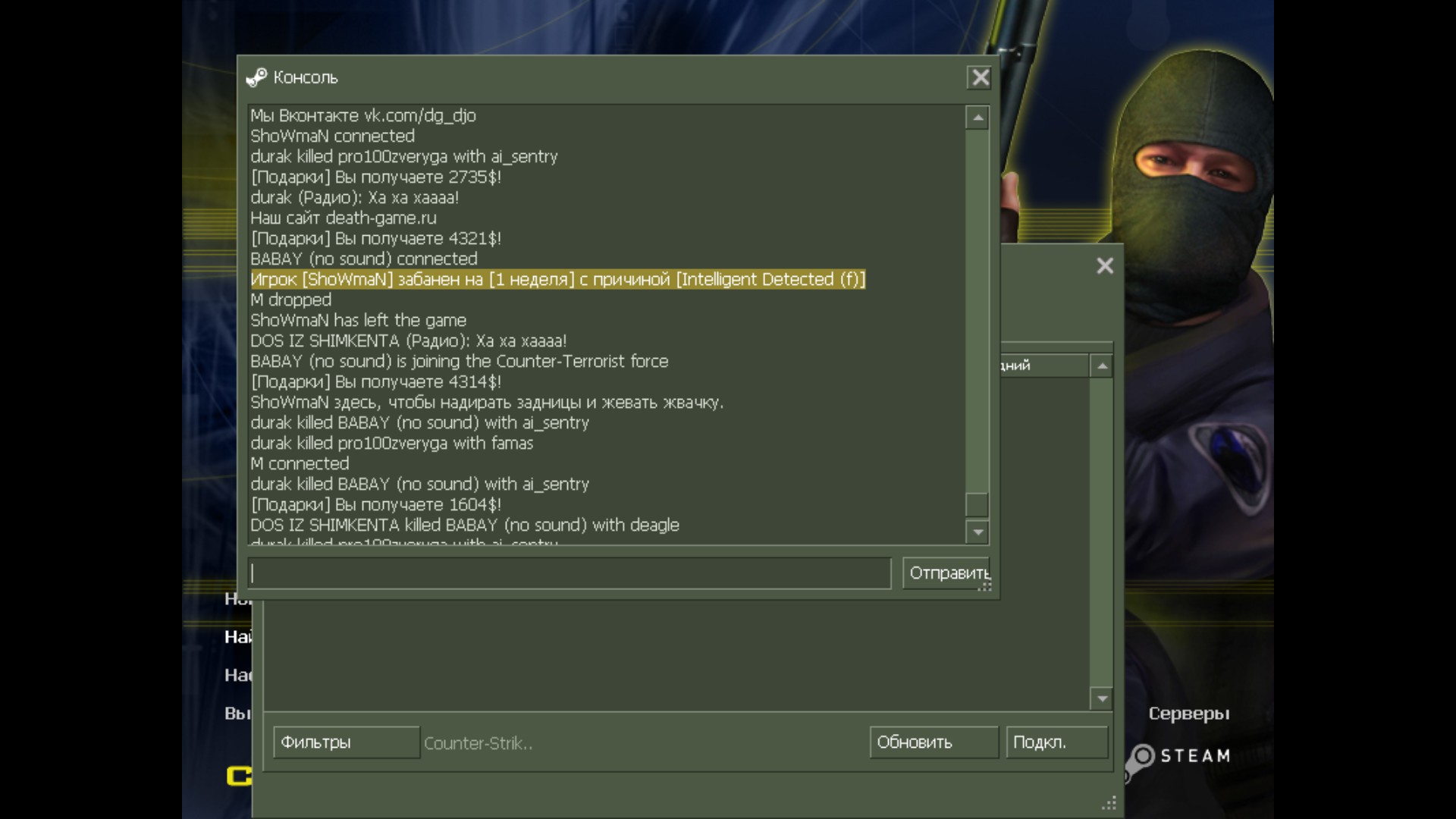Focus the console command input field
The image size is (1456, 819).
(569, 573)
